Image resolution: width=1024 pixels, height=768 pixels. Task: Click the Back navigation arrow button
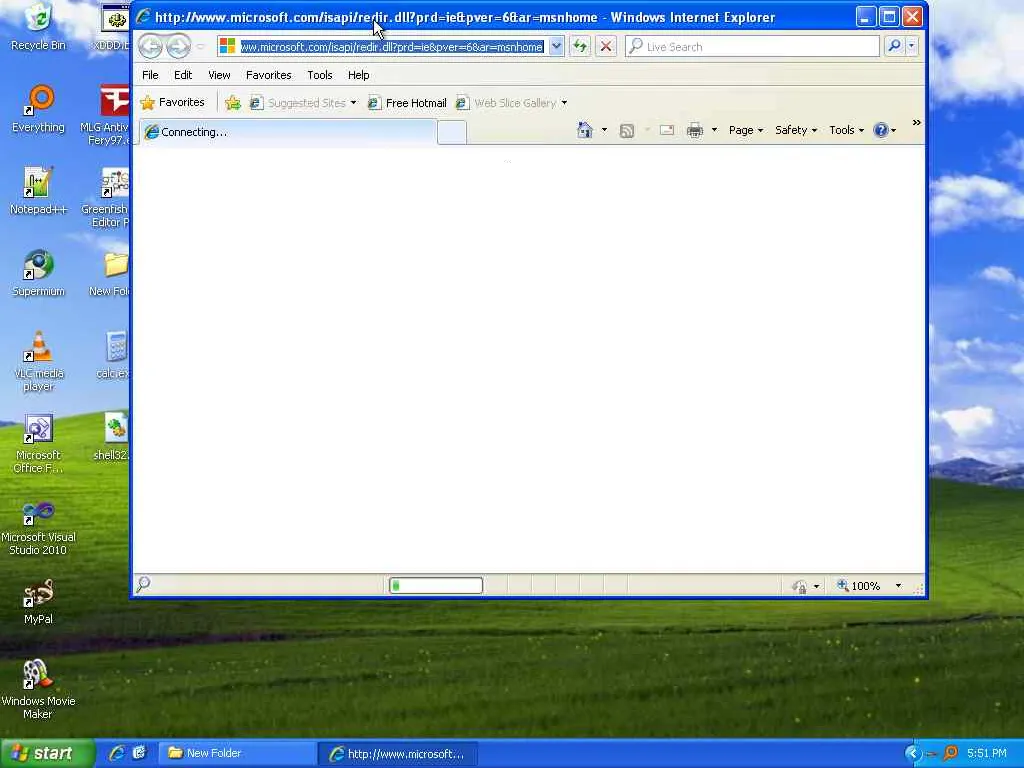coord(150,46)
